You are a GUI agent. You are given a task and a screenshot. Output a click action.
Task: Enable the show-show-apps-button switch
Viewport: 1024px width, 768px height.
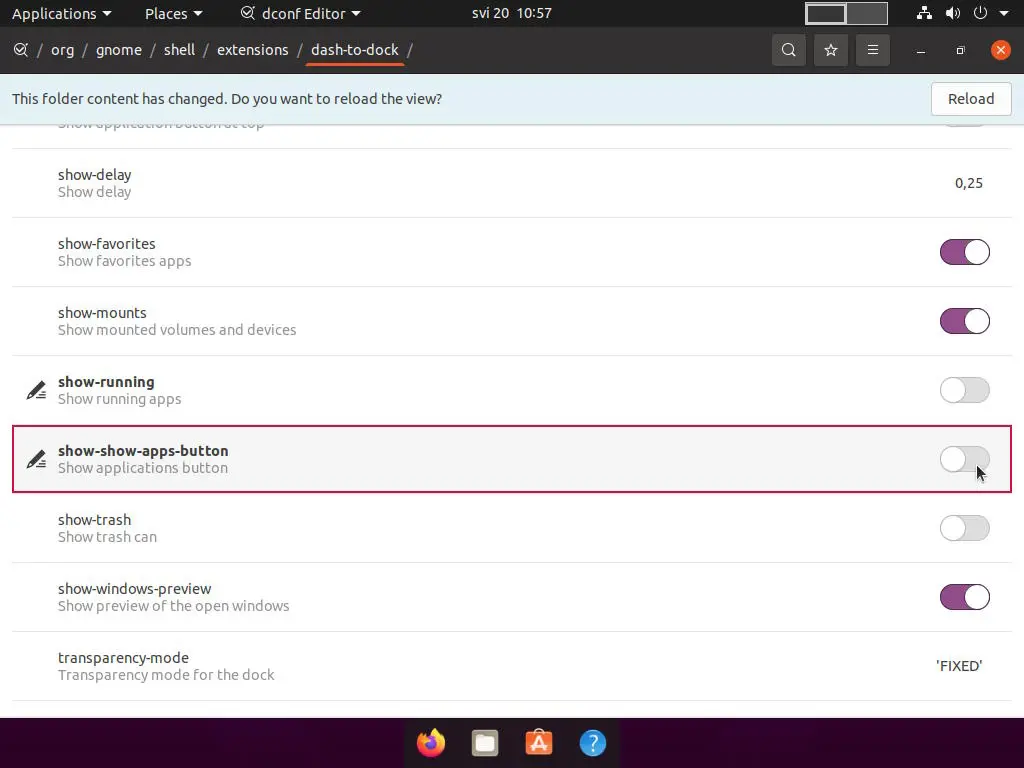point(965,459)
